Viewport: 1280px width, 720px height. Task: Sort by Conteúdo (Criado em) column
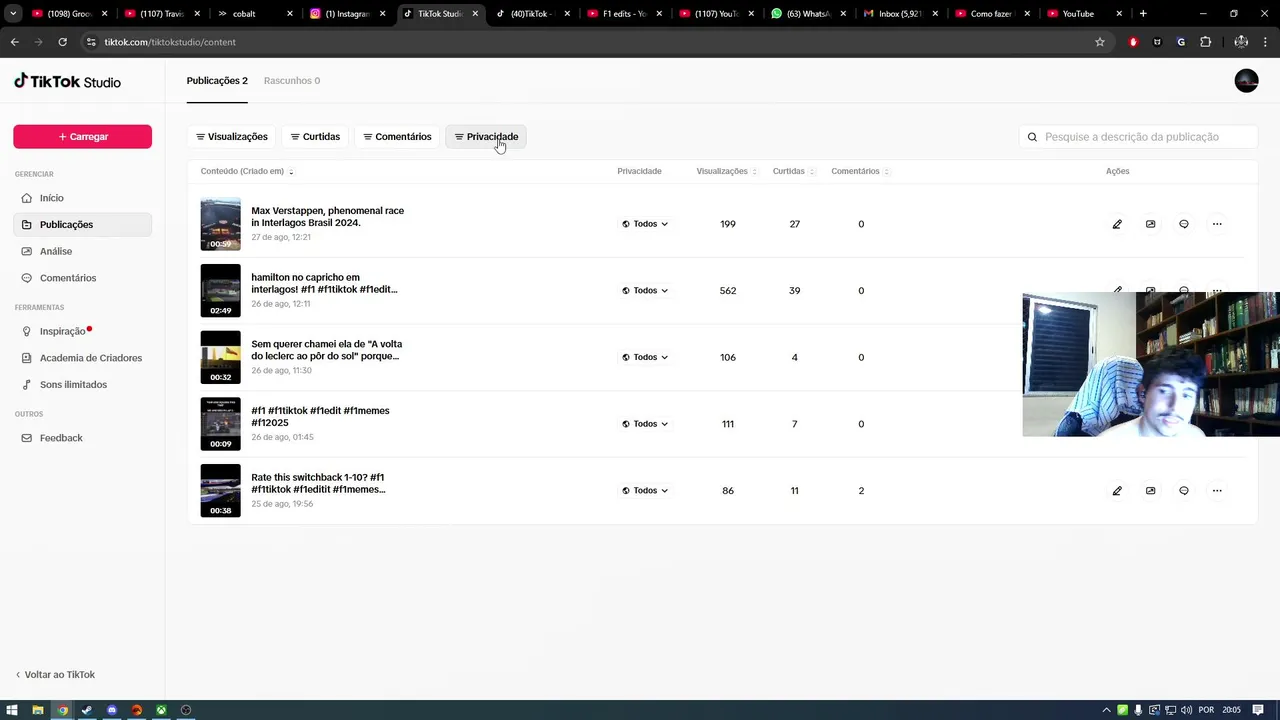tap(247, 171)
